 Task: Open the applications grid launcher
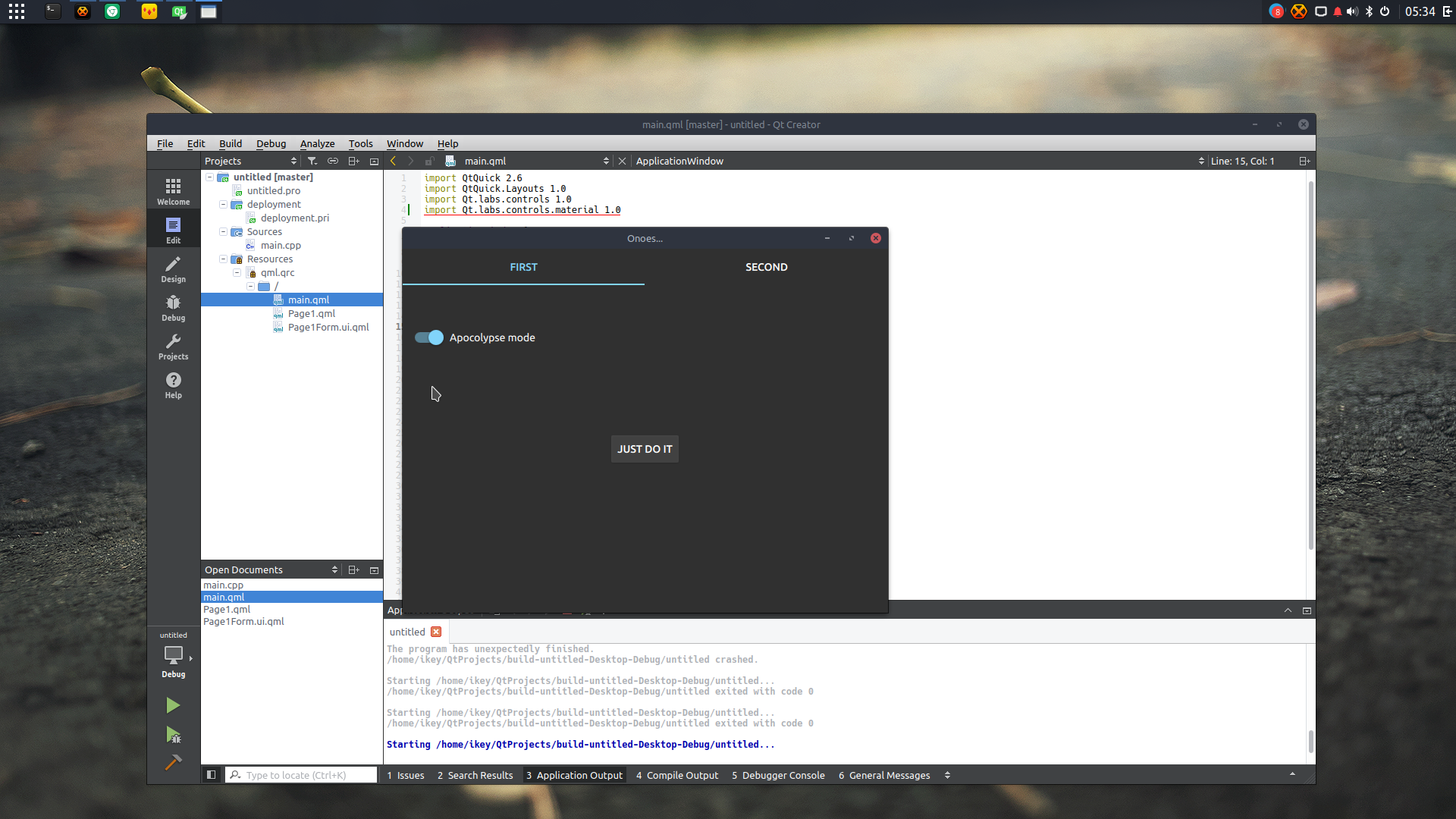(x=17, y=11)
